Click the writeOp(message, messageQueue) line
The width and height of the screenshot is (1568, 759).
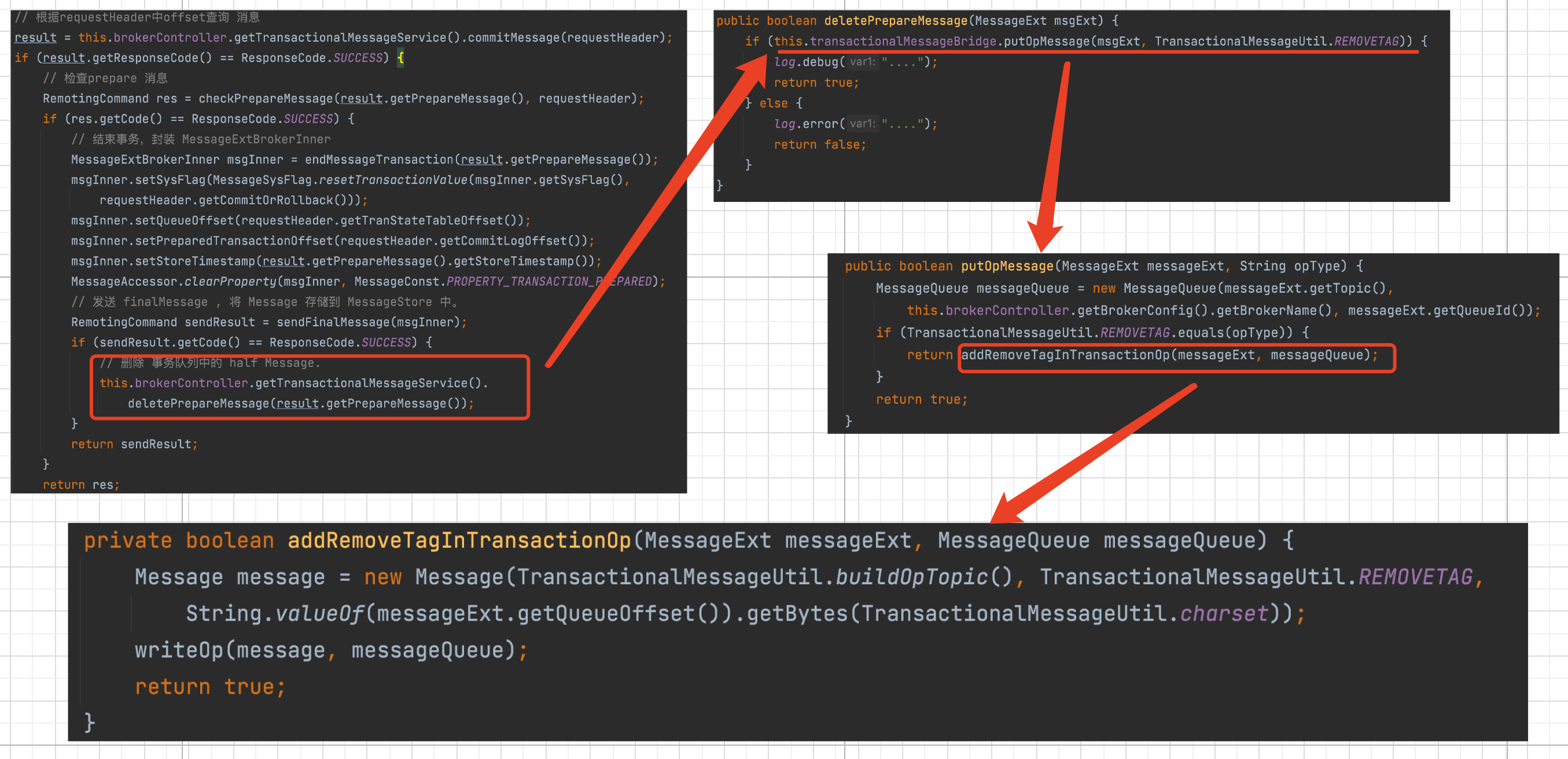click(x=330, y=651)
